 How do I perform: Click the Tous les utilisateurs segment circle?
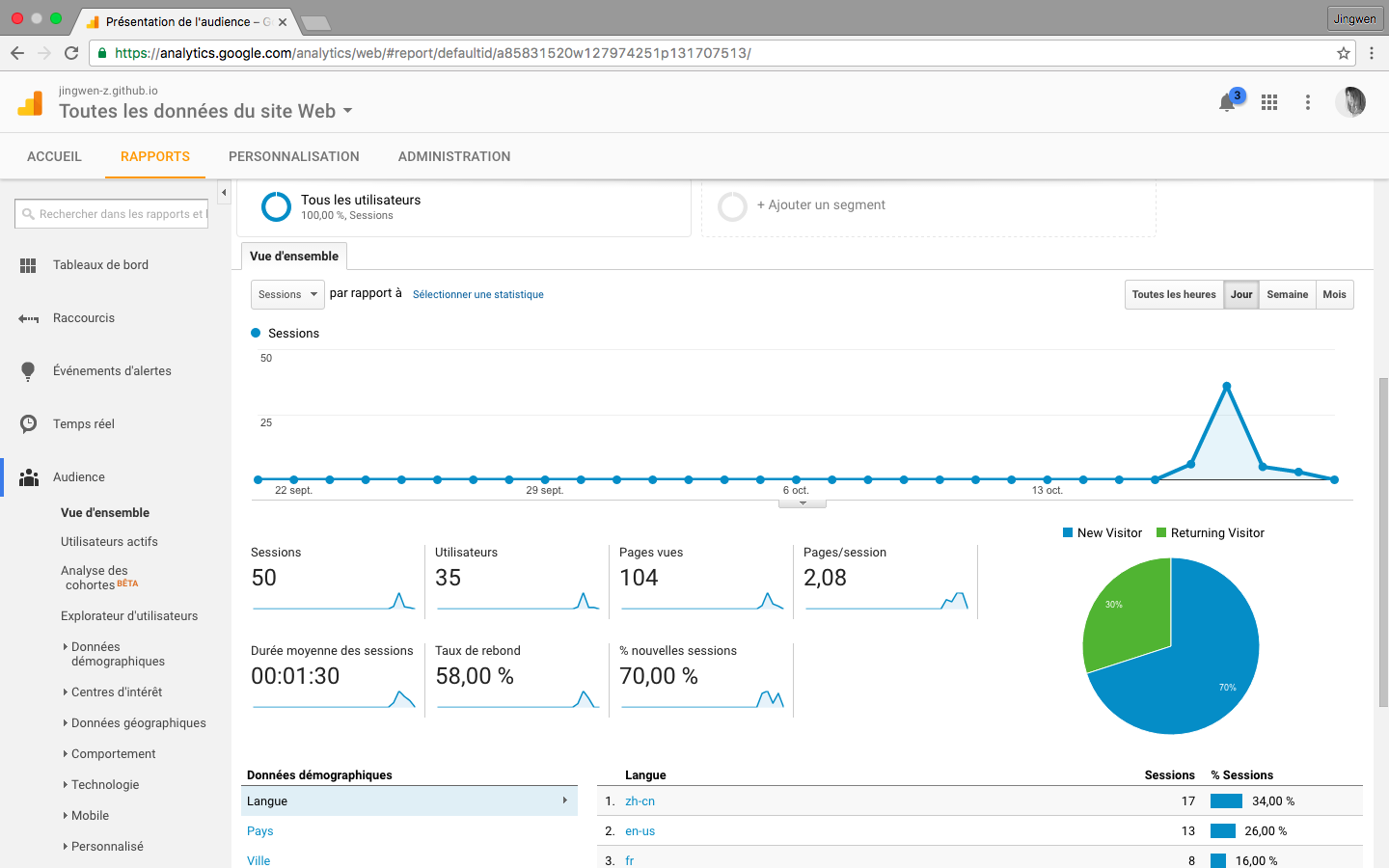pyautogui.click(x=276, y=206)
